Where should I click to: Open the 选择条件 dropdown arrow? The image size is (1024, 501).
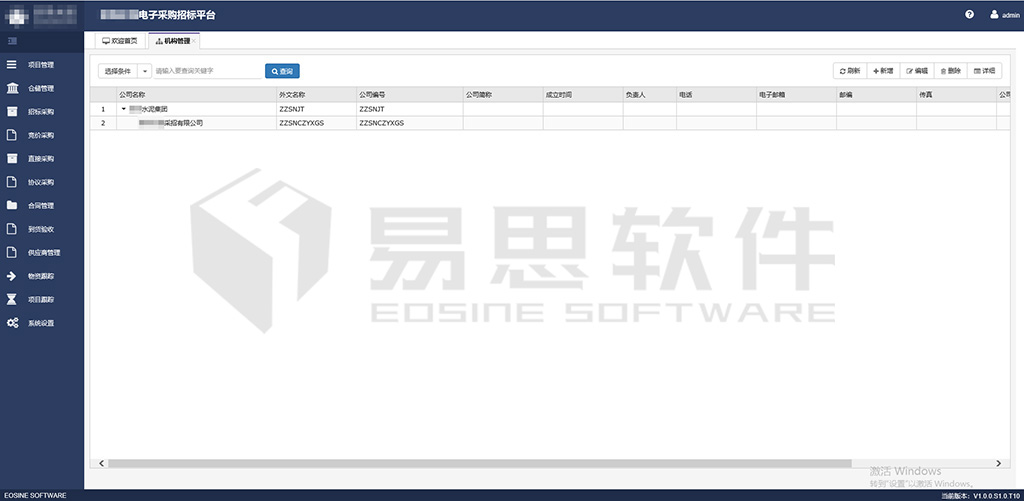click(x=144, y=71)
